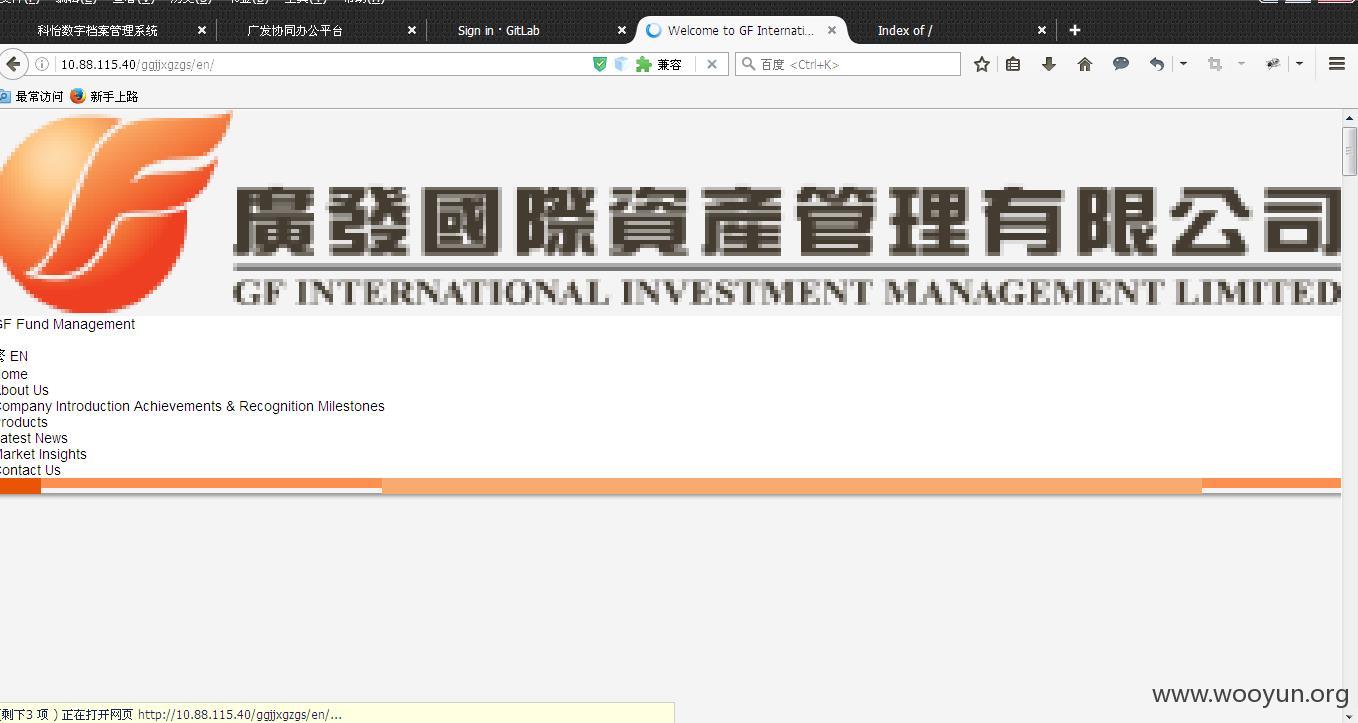The height and width of the screenshot is (723, 1358).
Task: Select the EN language link
Action: pos(19,356)
